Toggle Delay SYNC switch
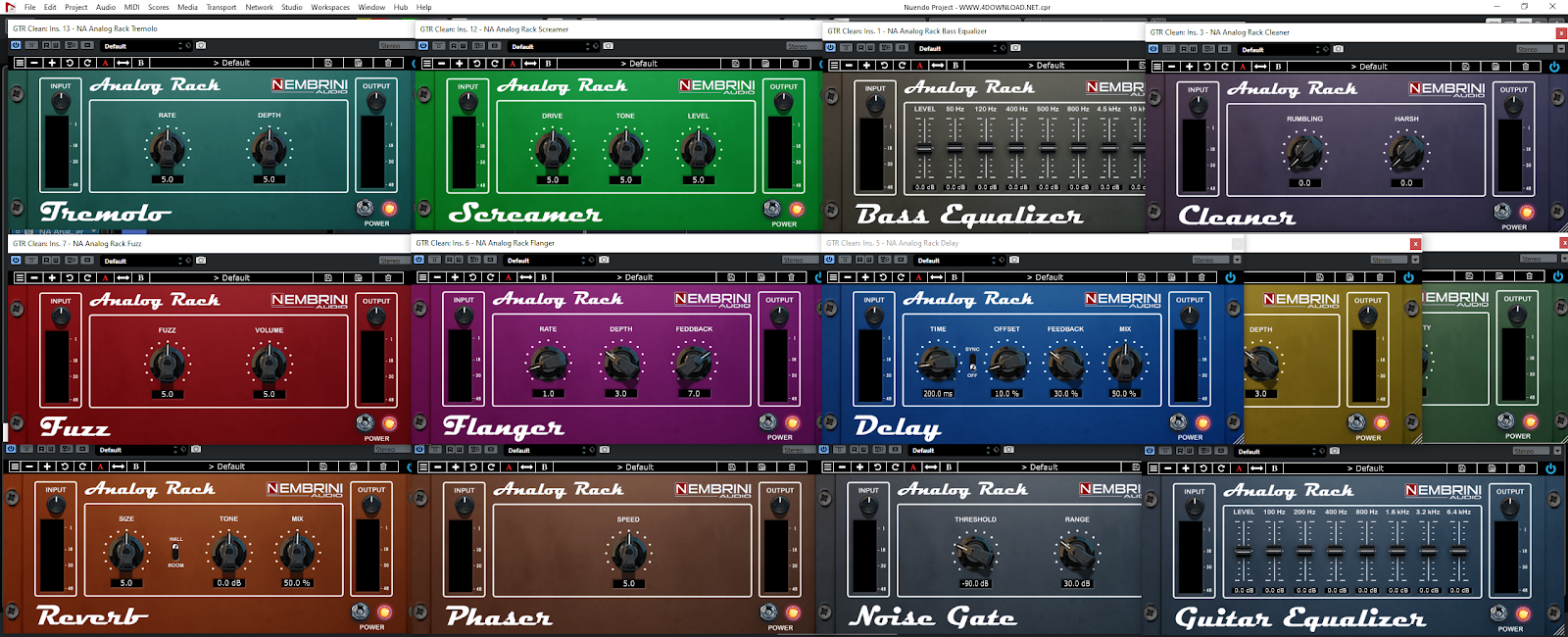The height and width of the screenshot is (637, 1568). (x=972, y=362)
